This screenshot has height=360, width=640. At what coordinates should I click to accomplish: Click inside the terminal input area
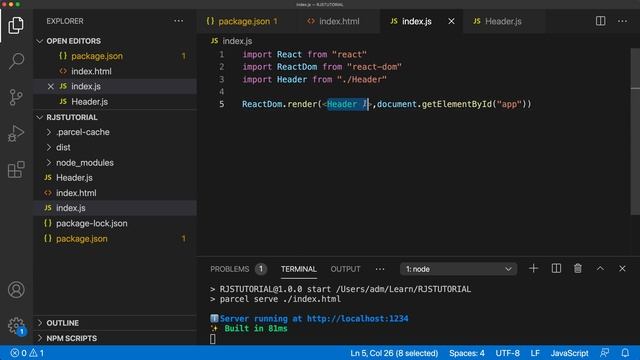[x=213, y=339]
